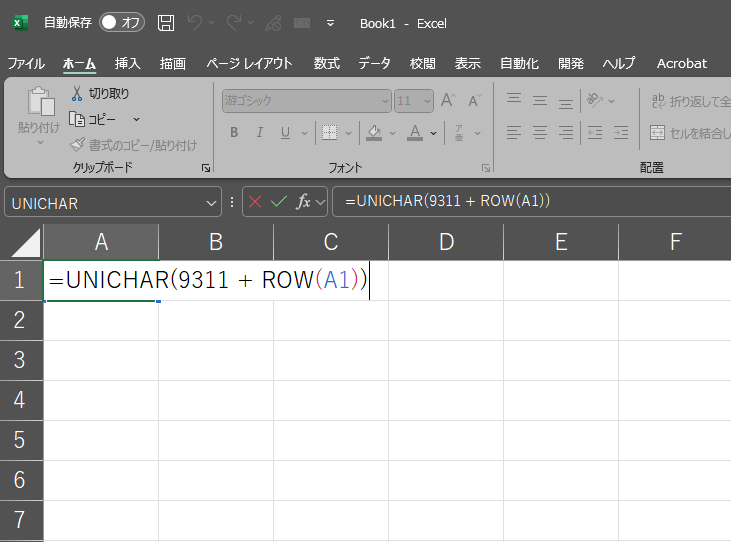Image resolution: width=731 pixels, height=542 pixels.
Task: Click the font name box 游ゴシック
Action: [x=306, y=101]
